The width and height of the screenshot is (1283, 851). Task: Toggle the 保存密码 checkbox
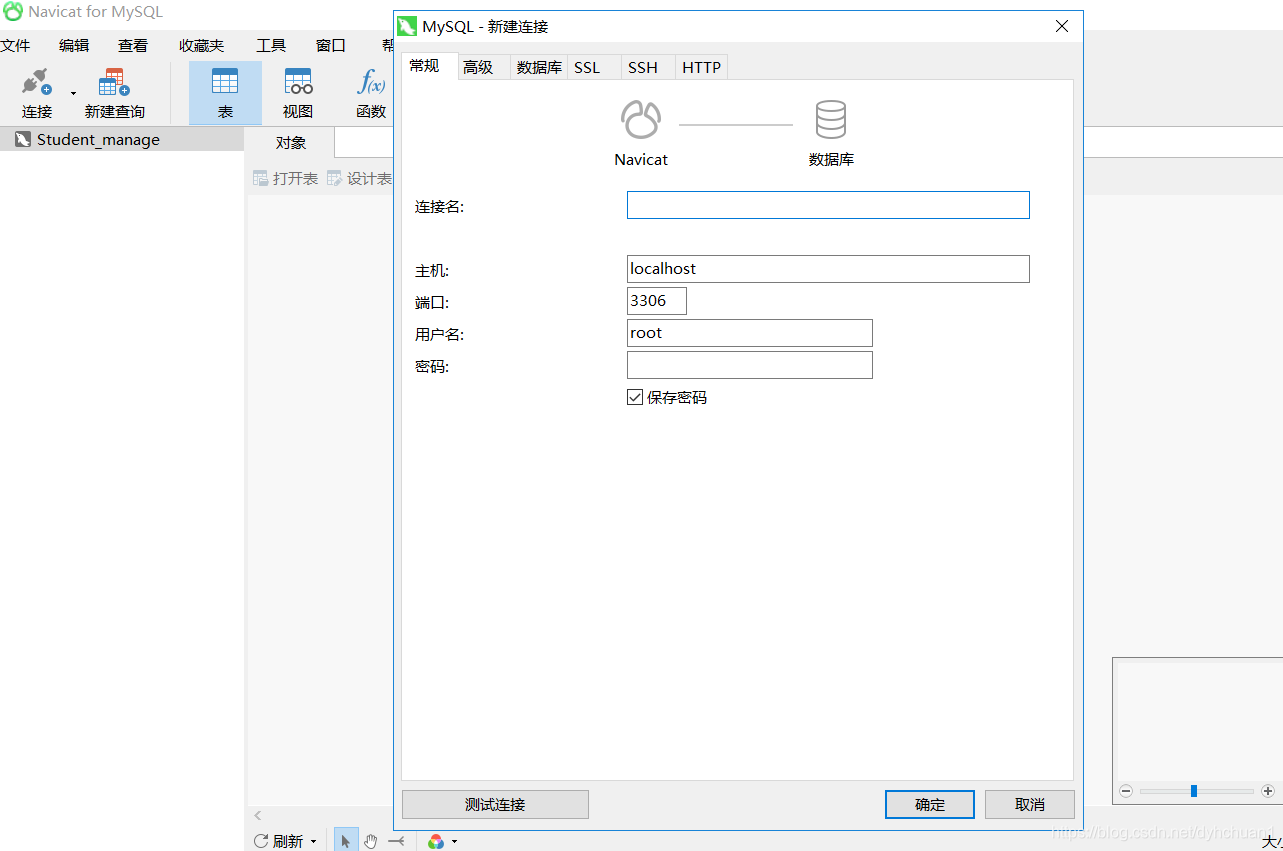tap(635, 397)
